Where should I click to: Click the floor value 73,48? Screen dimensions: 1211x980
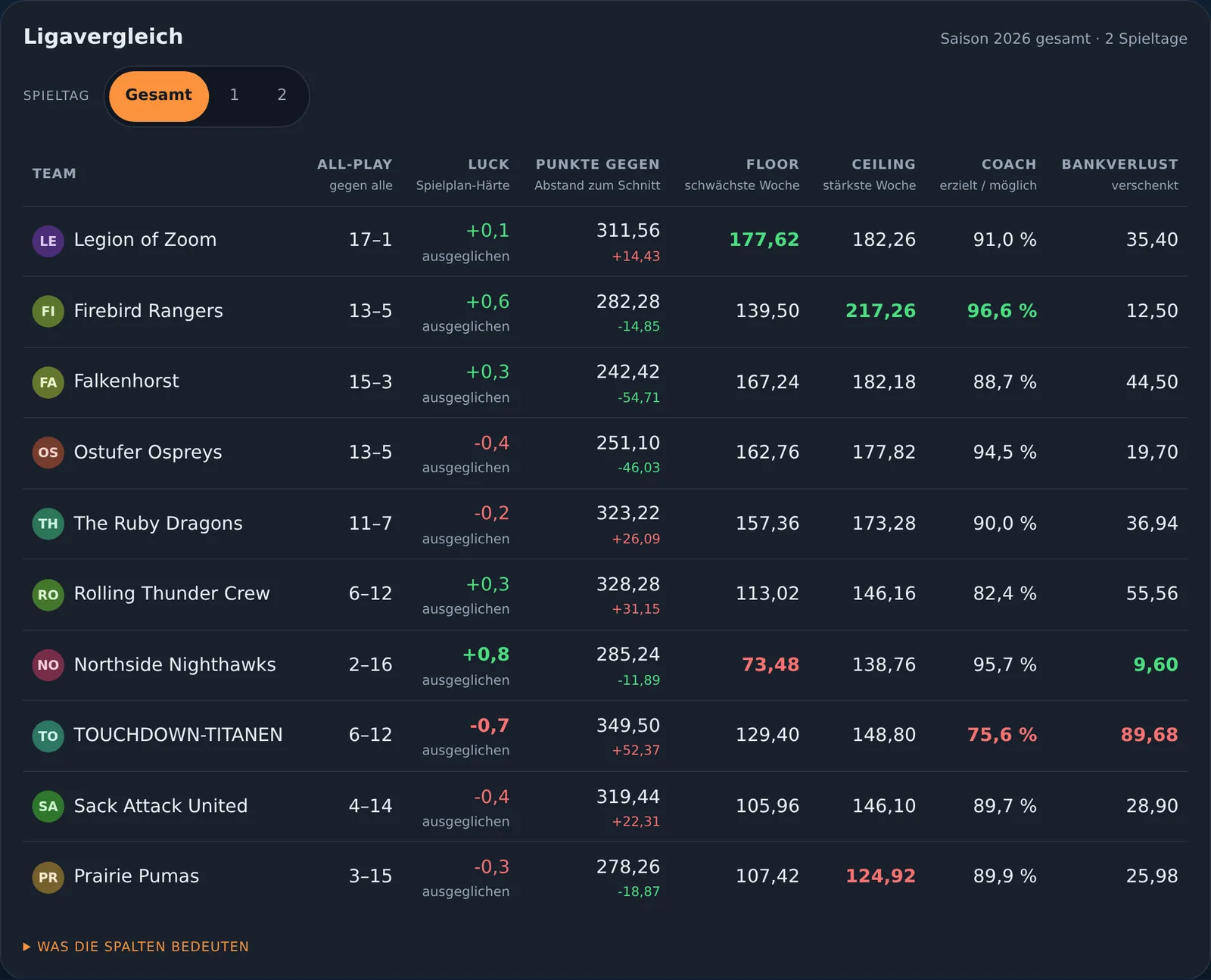(770, 664)
